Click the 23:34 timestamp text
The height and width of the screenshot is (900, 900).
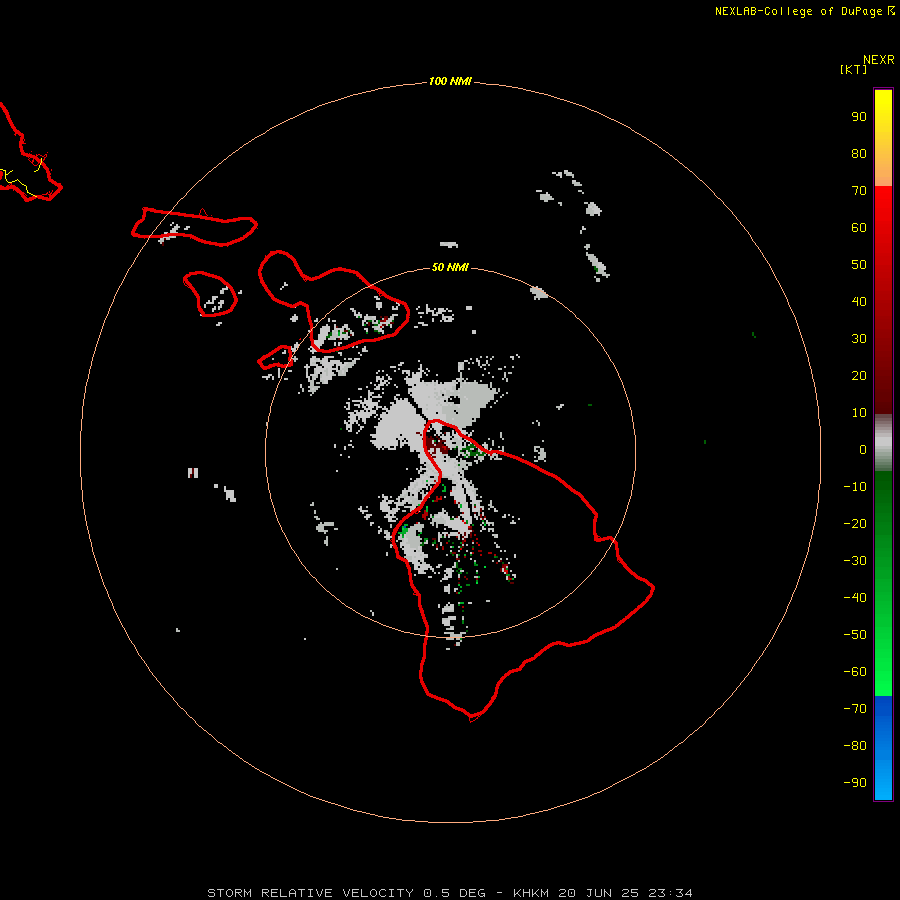pyautogui.click(x=670, y=893)
